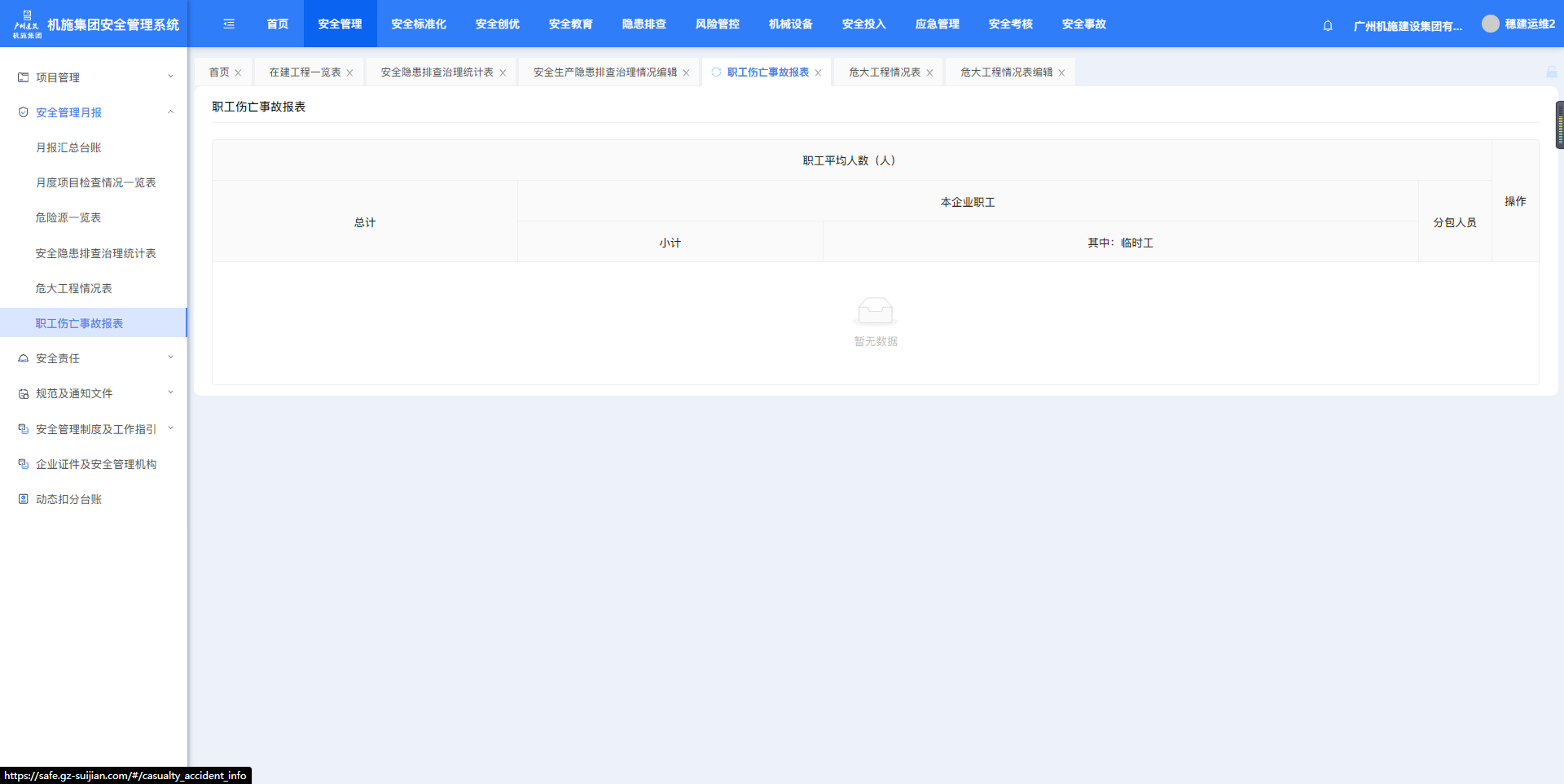Image resolution: width=1564 pixels, height=784 pixels.
Task: Click the refresh icon on 职工伤亡事故报表 tab
Action: [716, 72]
